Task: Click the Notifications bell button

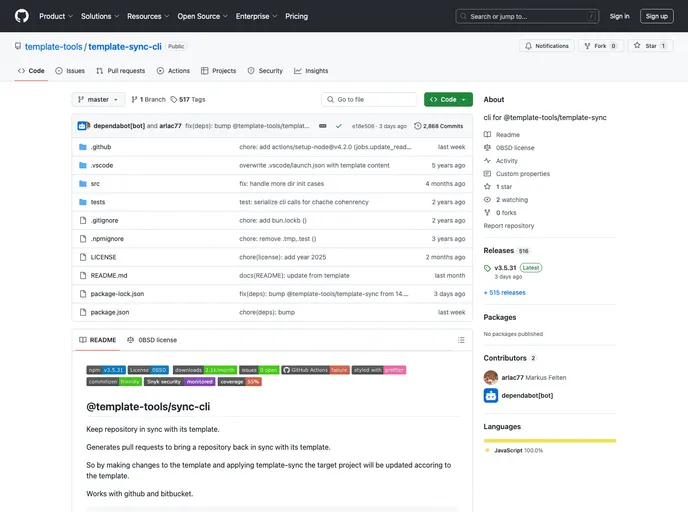Action: 547,46
